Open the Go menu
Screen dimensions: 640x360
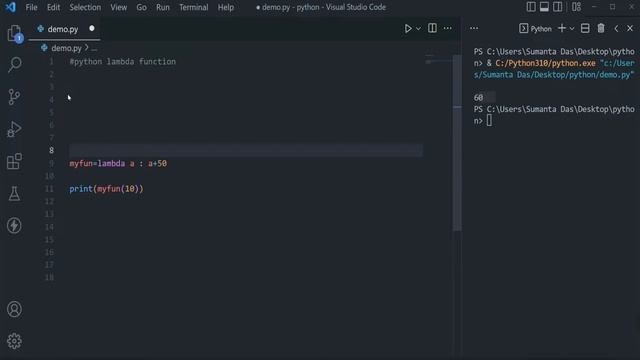point(141,7)
